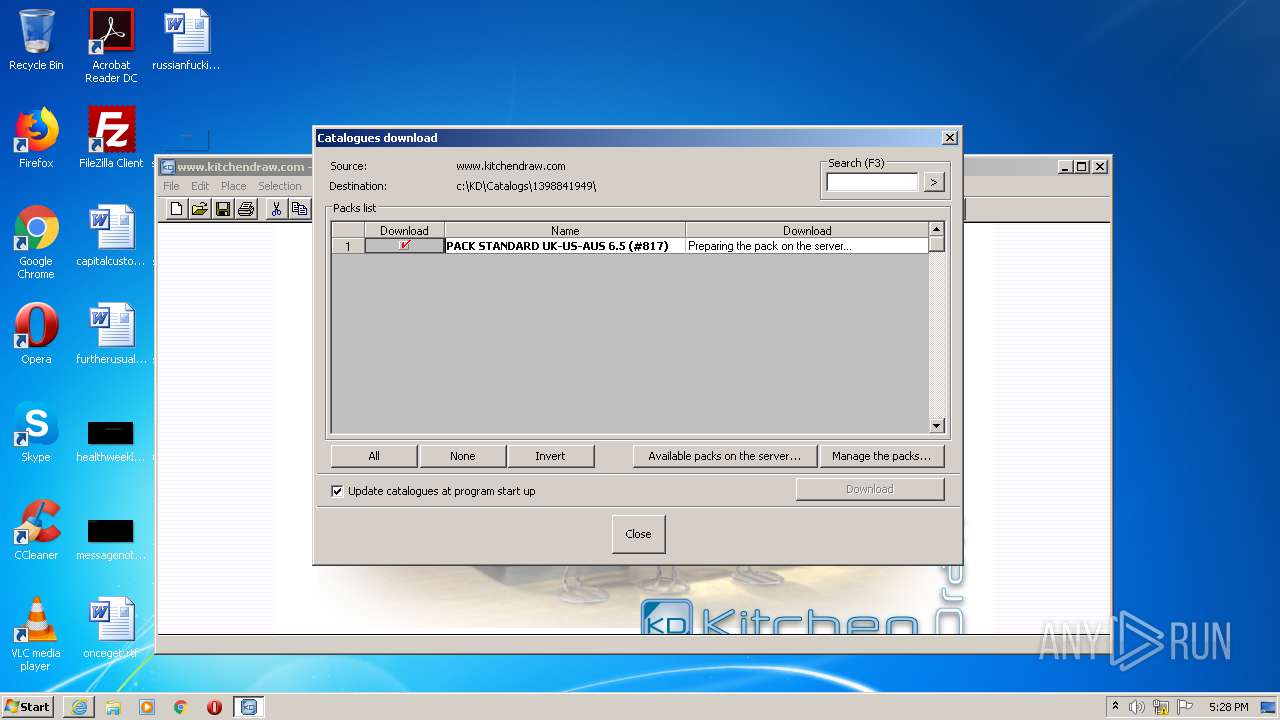Open Chrome from the taskbar
1280x720 pixels.
(181, 707)
